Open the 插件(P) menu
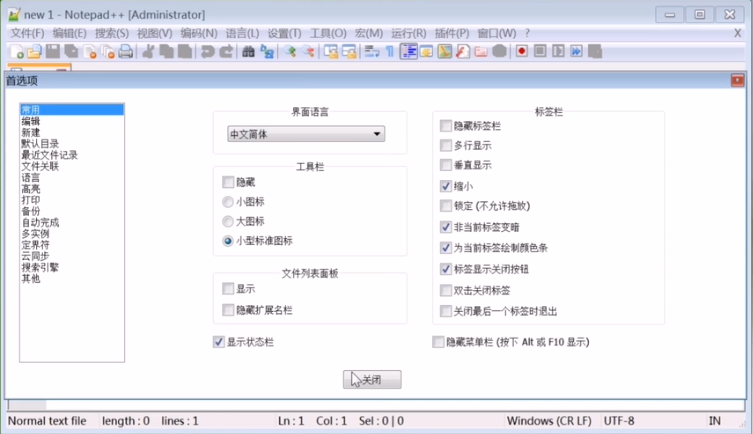This screenshot has height=434, width=753. coord(452,33)
